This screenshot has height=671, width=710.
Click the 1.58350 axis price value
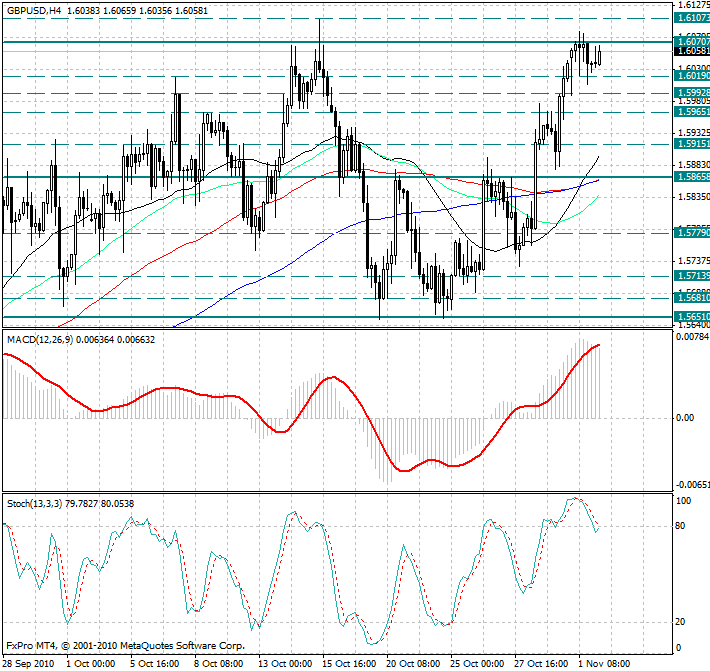tap(694, 197)
